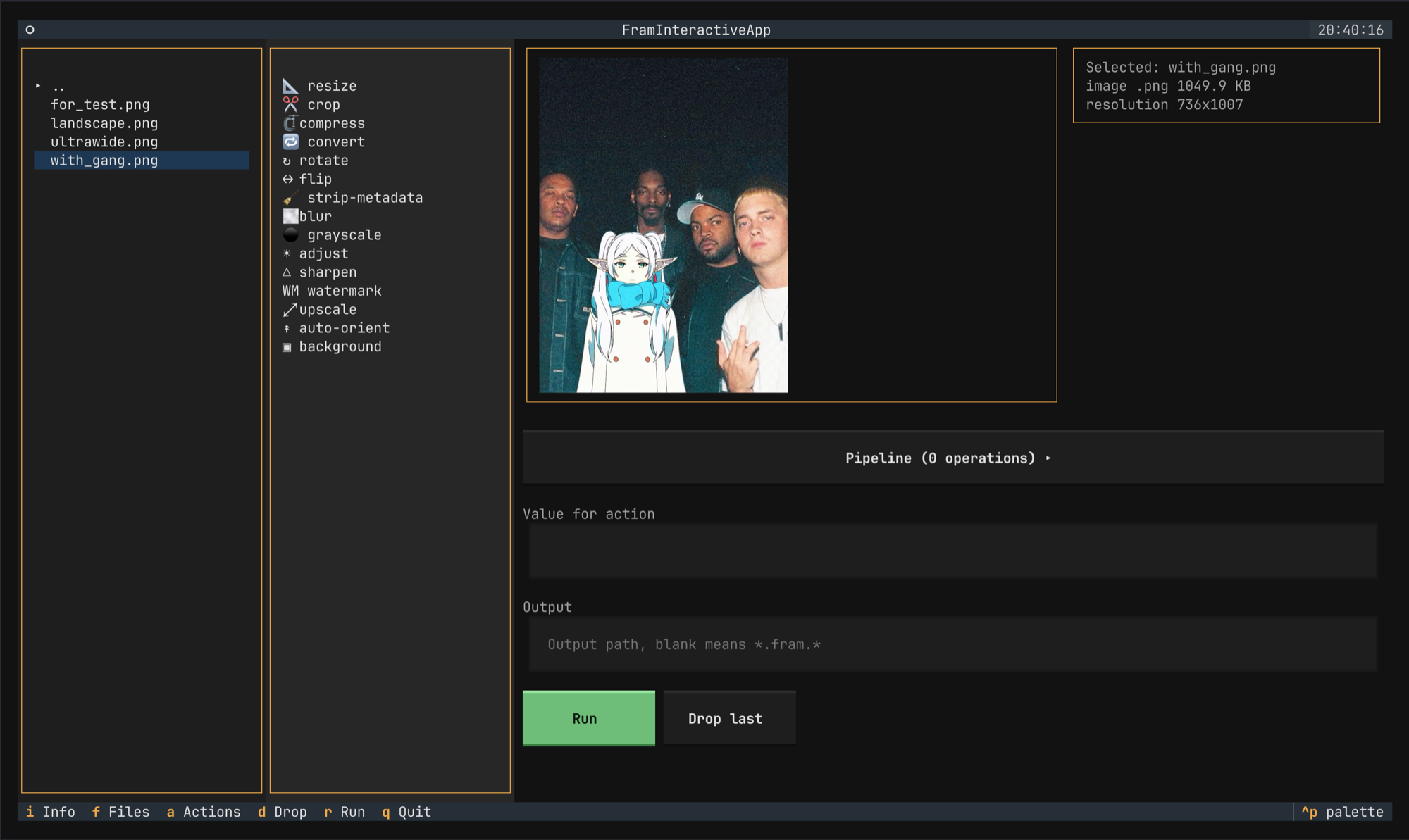Click the FramInteractiveApp title text
The image size is (1409, 840).
click(x=696, y=30)
